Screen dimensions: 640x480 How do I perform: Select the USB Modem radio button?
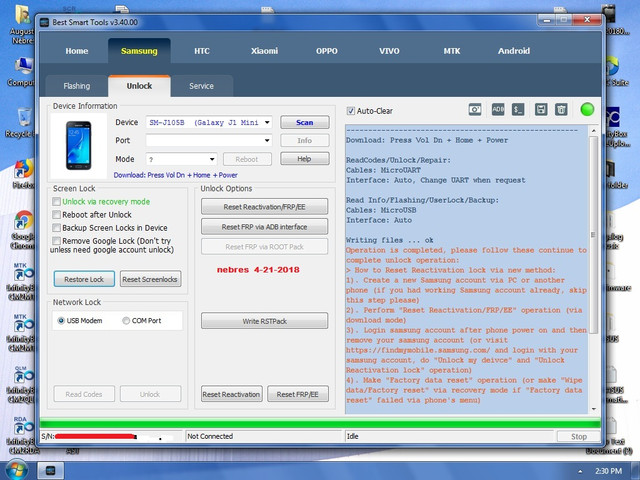(61, 321)
